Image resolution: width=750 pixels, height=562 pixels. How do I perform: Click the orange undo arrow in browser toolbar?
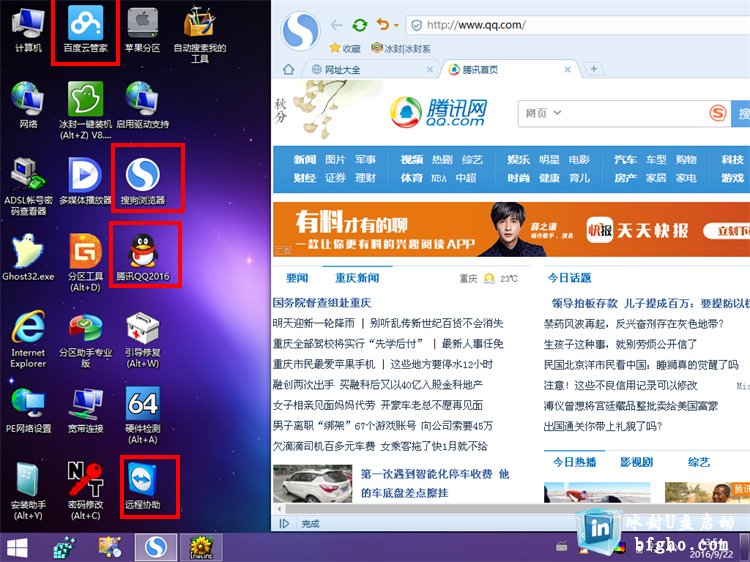coord(383,24)
